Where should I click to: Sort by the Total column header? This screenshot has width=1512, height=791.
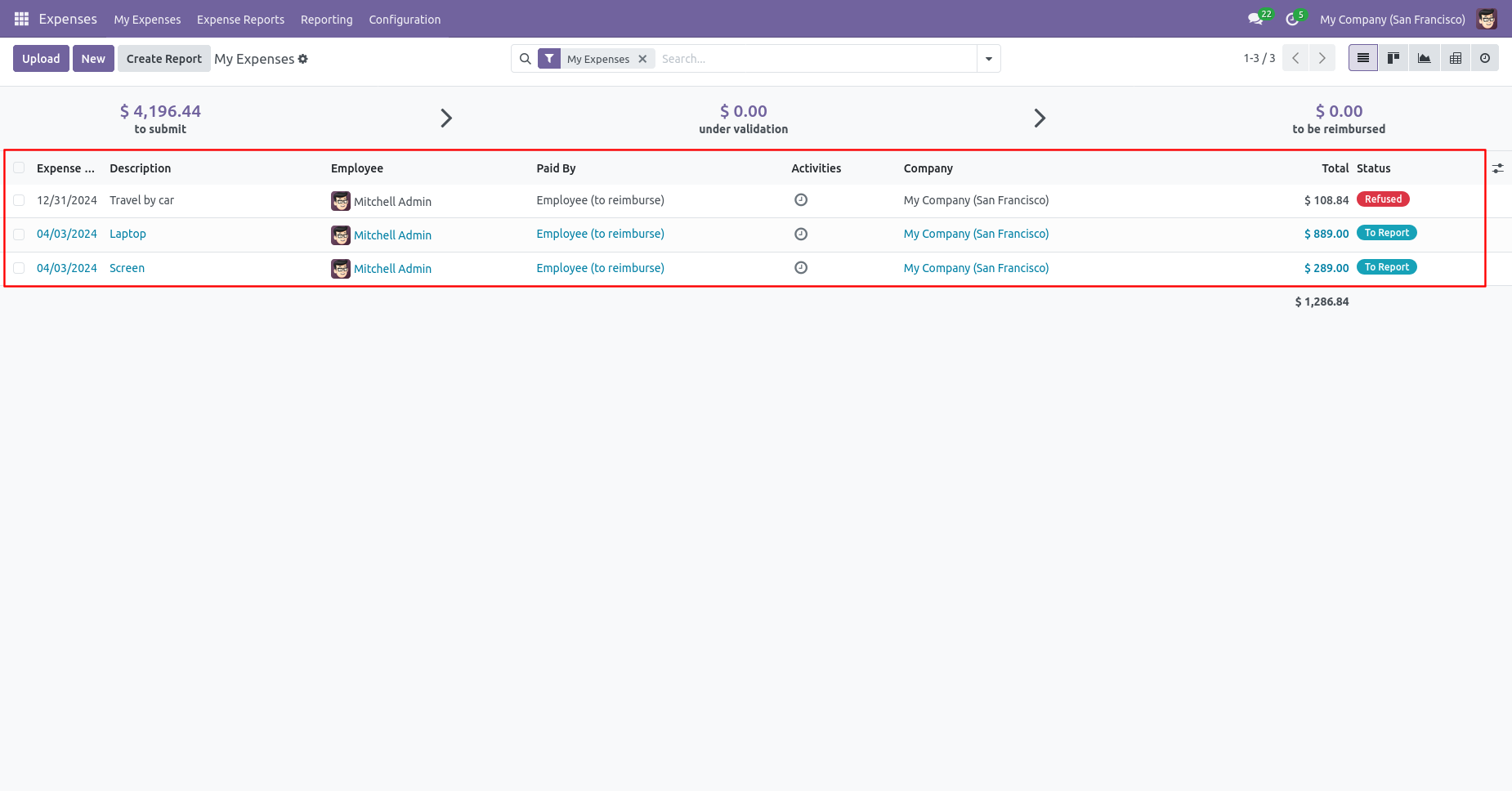[1335, 168]
